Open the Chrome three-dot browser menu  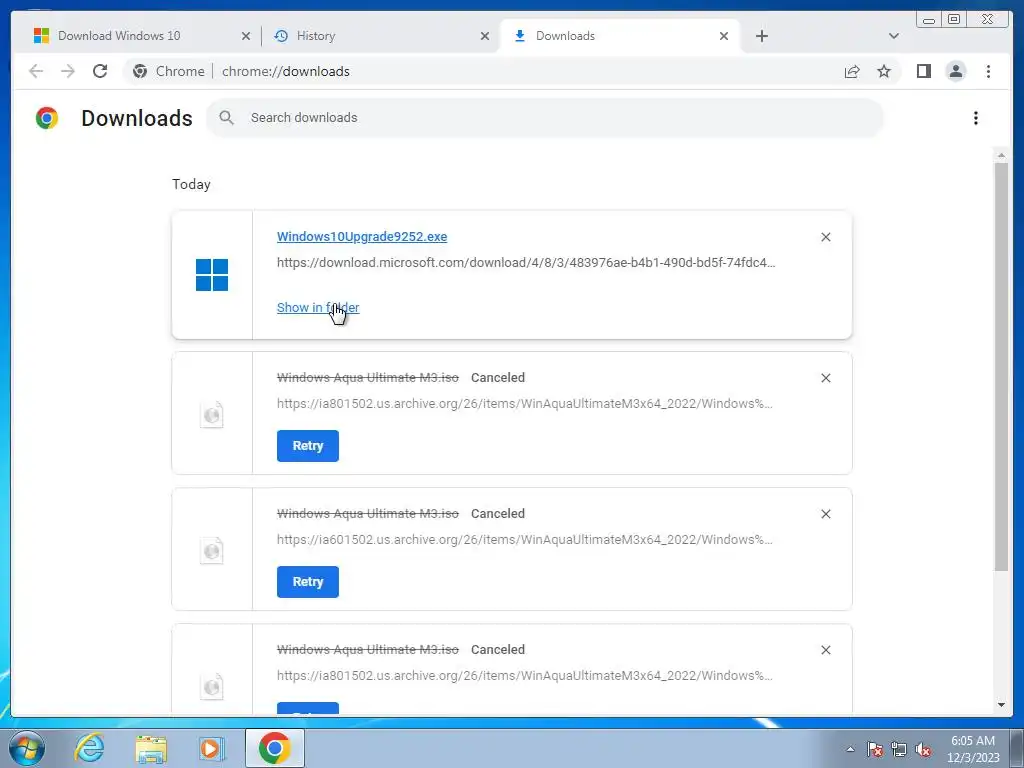pos(988,71)
